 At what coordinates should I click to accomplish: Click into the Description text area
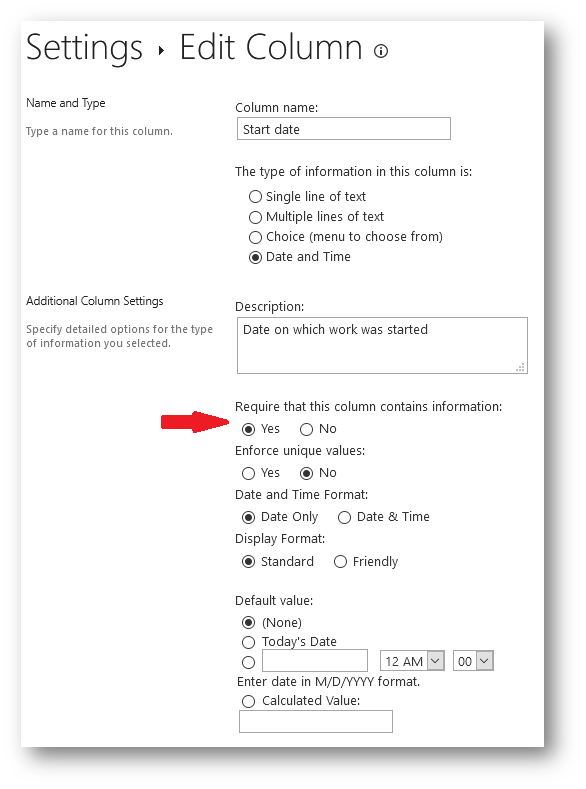(x=382, y=345)
